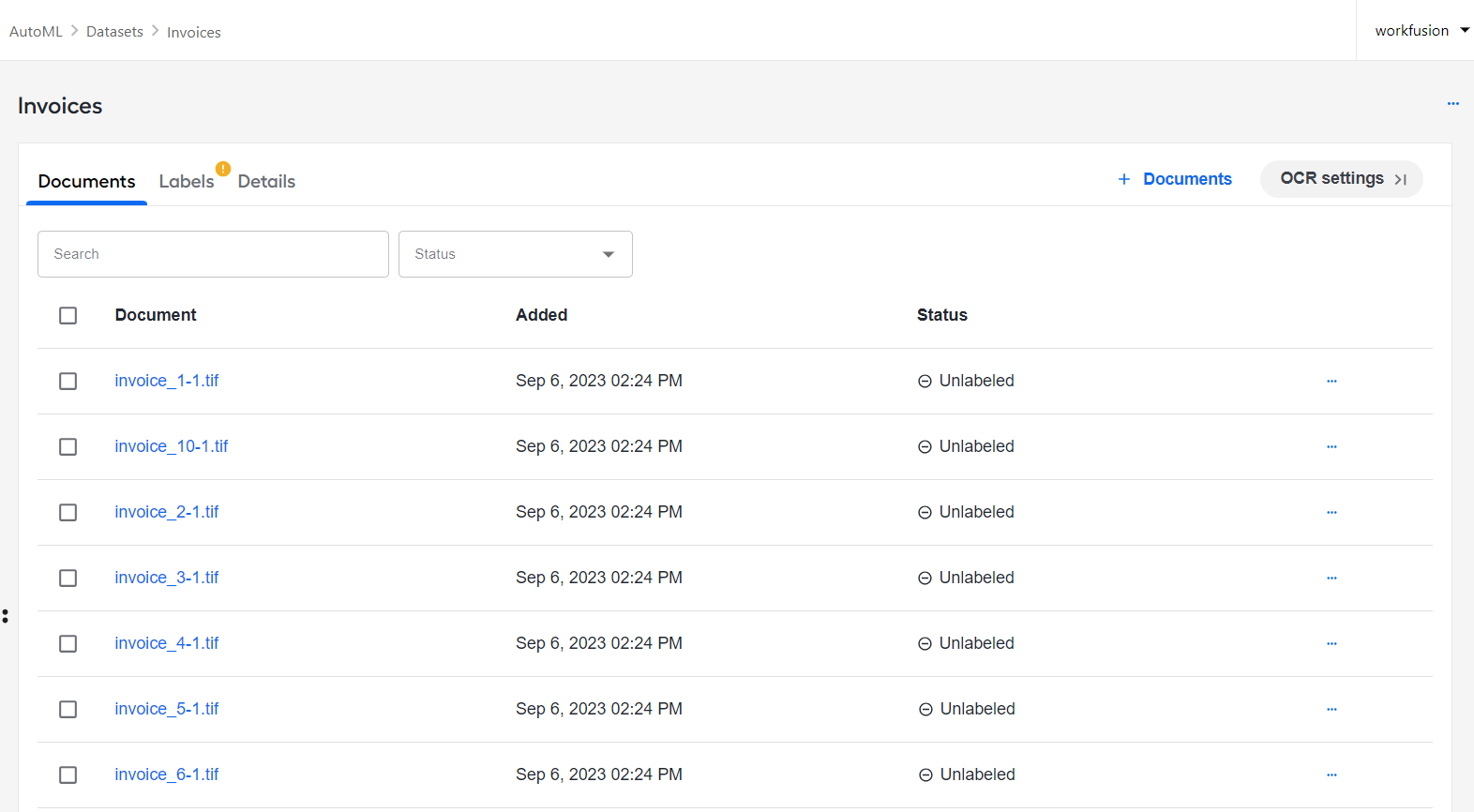
Task: Click the Added column header
Action: (x=542, y=315)
